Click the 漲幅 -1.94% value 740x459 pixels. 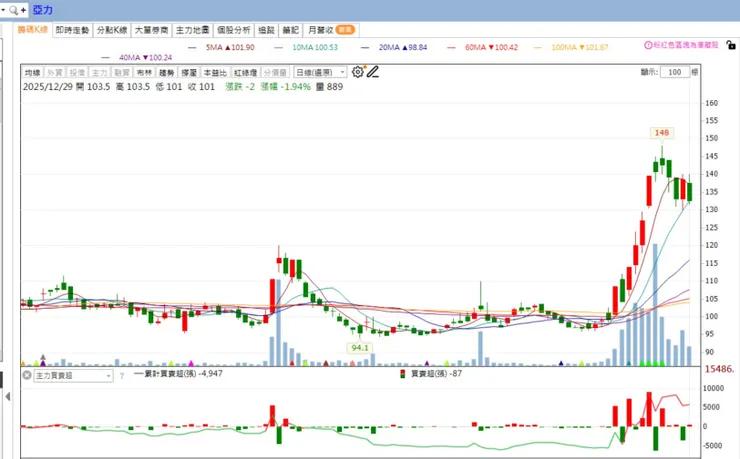(x=286, y=87)
